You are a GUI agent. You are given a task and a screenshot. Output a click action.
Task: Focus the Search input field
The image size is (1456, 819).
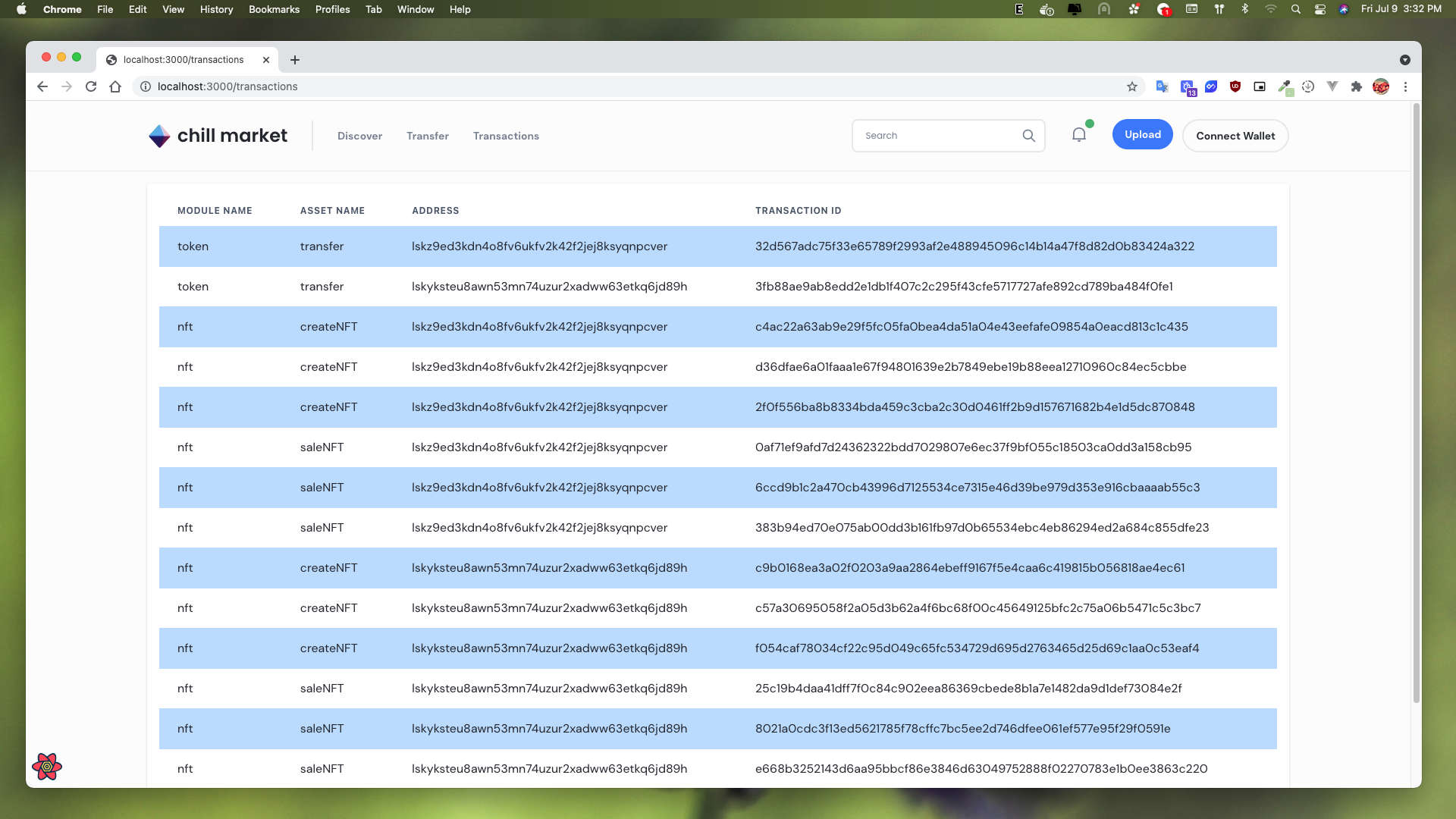(937, 136)
